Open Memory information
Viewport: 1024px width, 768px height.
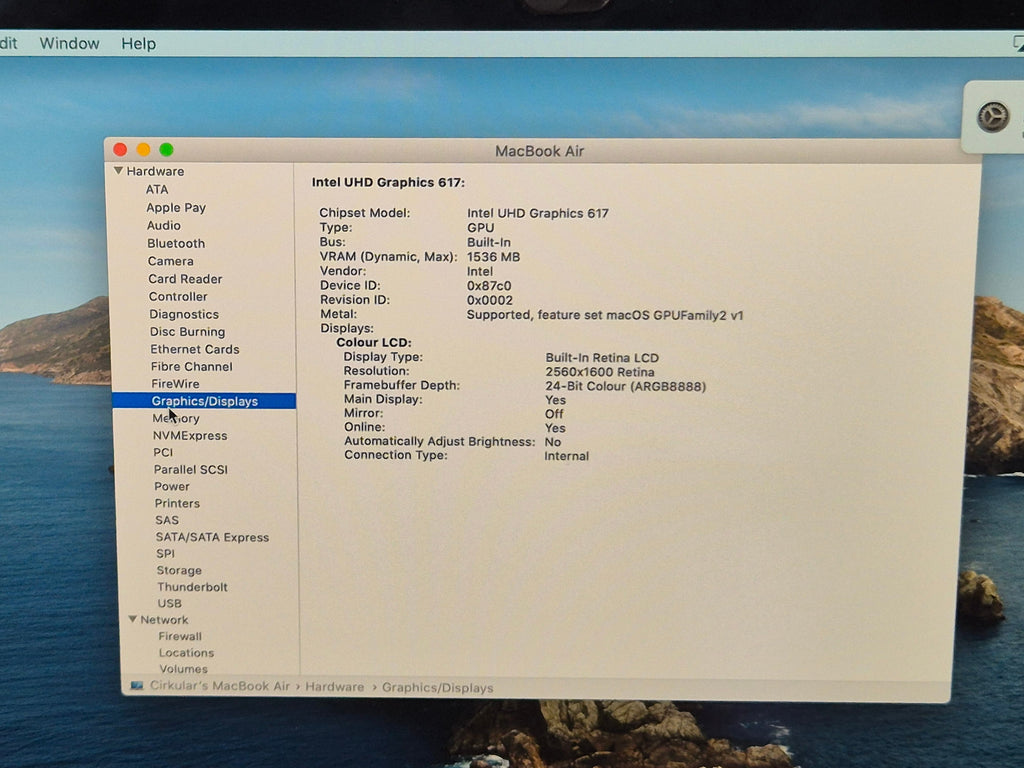[176, 419]
